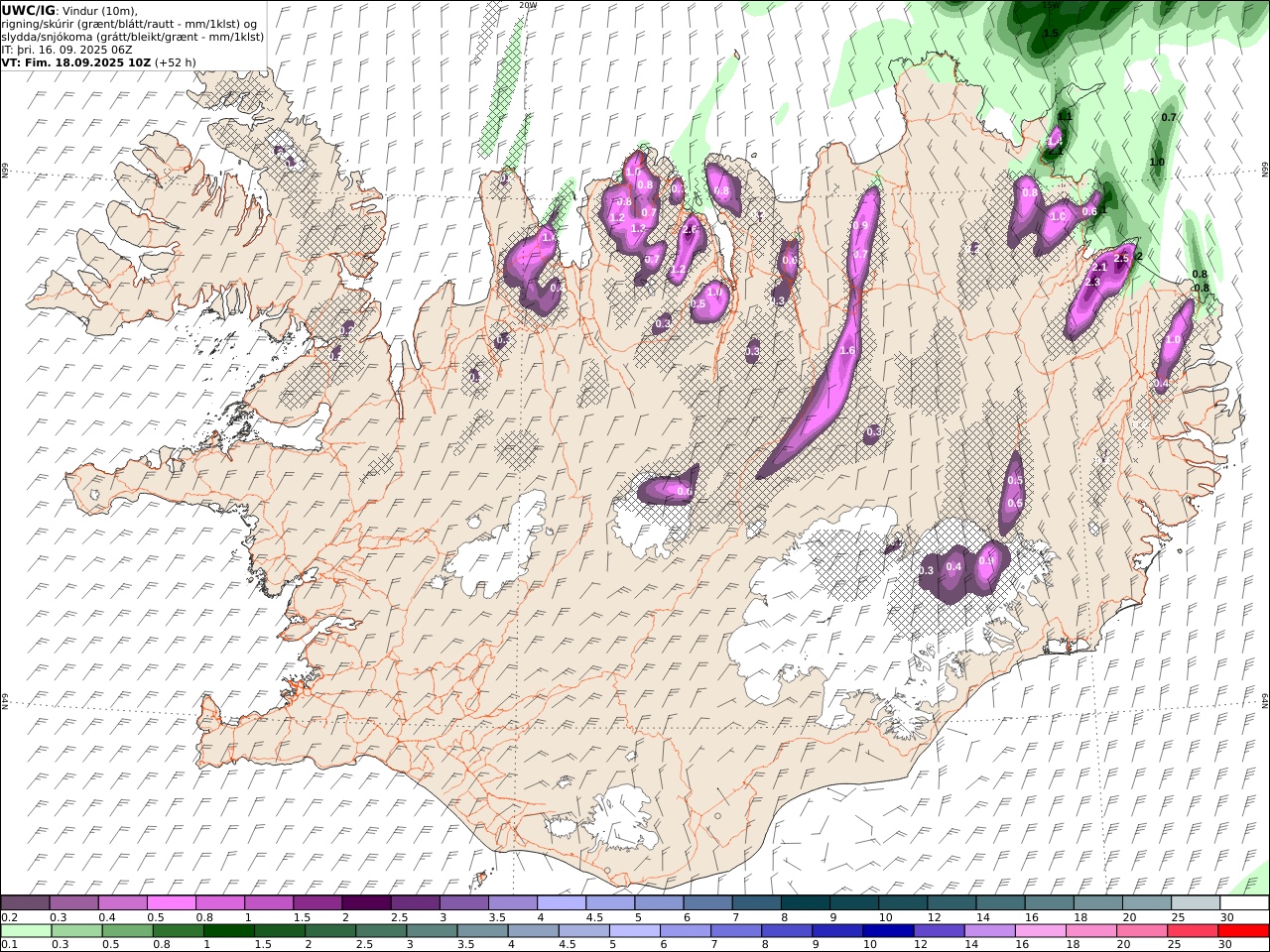
Task: Choose the light lavender snow swatch at 4
Action: (561, 902)
